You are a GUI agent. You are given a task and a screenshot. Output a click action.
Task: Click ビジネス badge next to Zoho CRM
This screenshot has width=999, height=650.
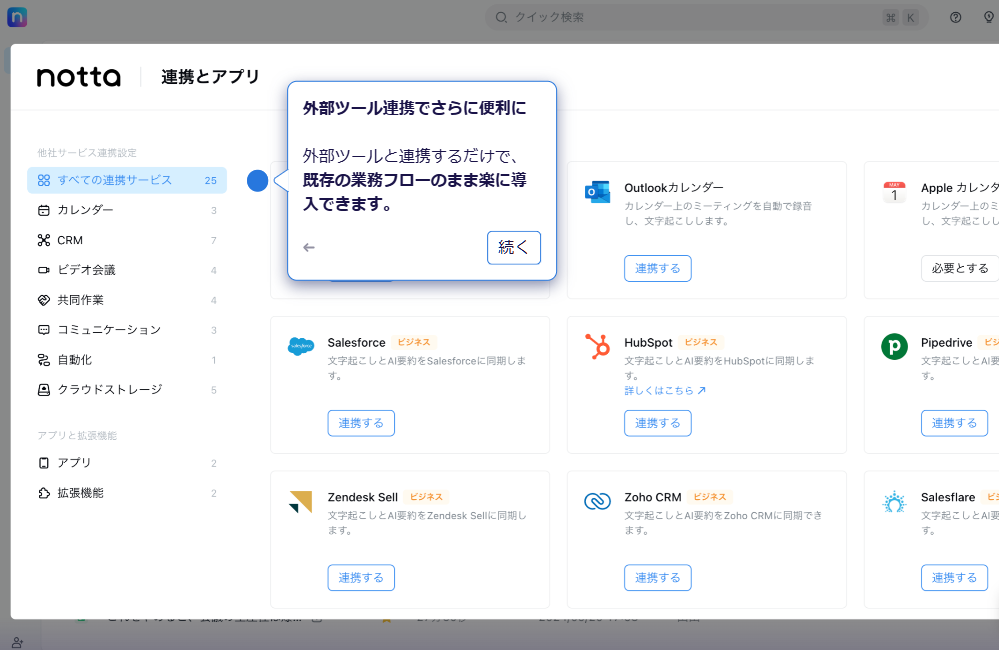pyautogui.click(x=710, y=497)
